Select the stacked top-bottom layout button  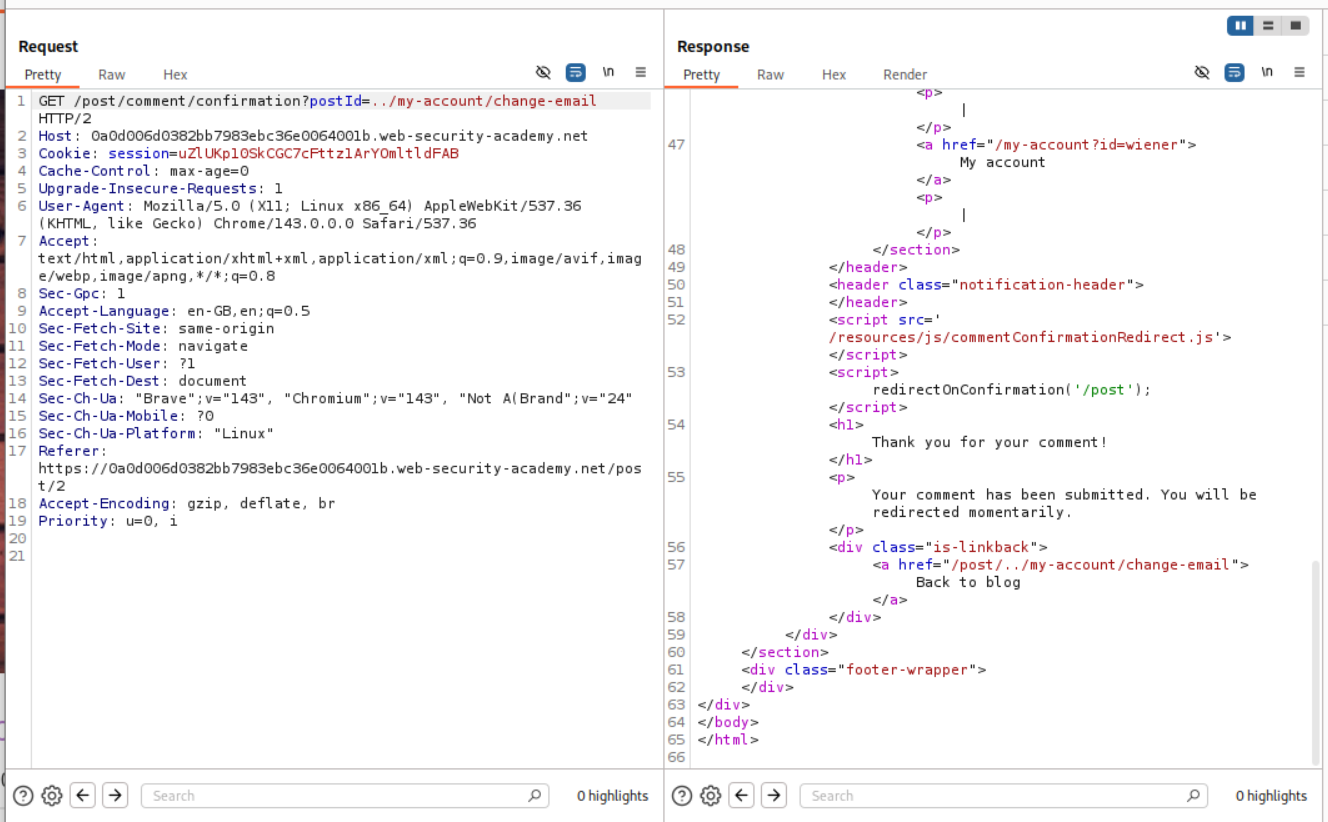tap(1268, 26)
